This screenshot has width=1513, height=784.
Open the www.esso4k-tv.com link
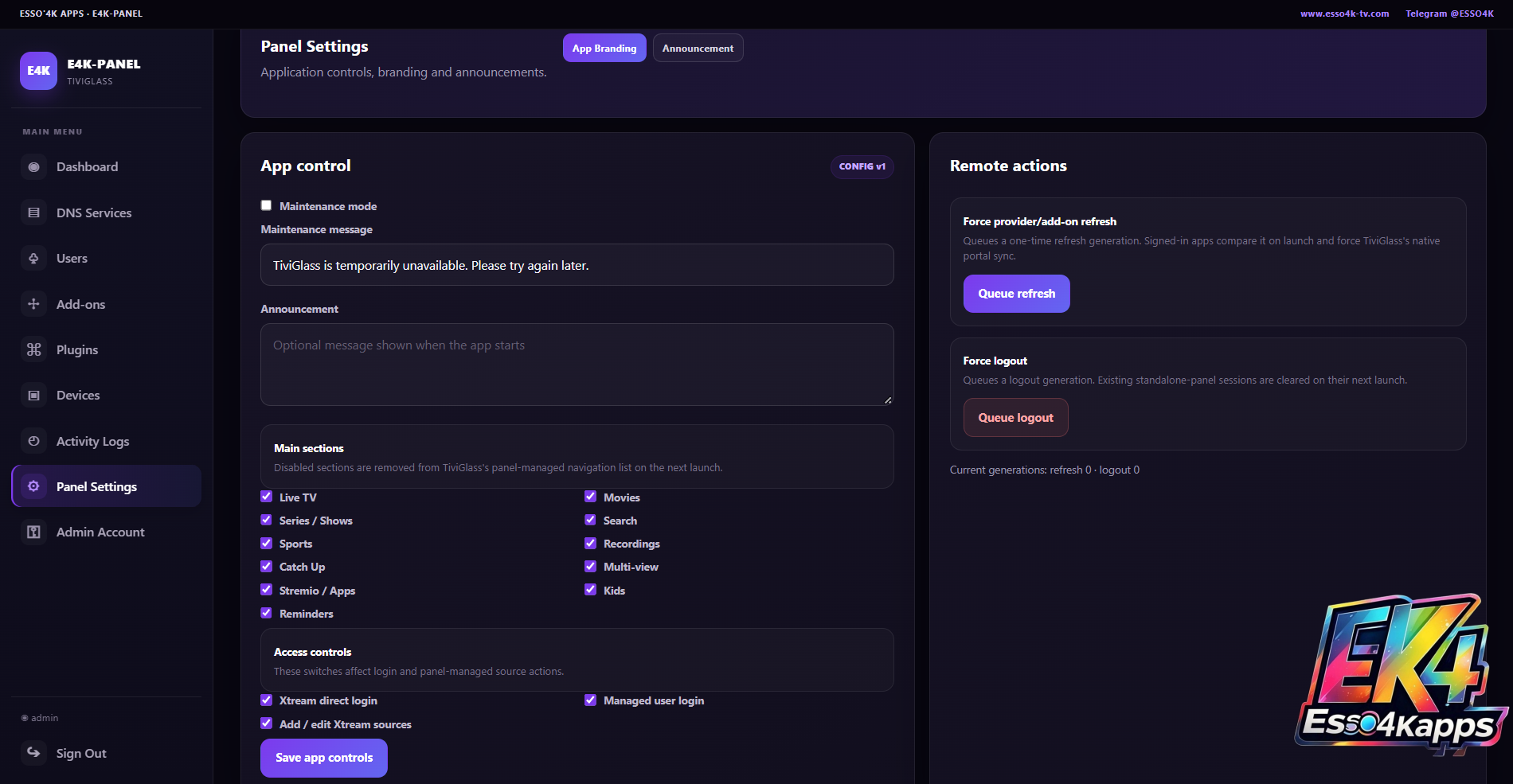tap(1344, 14)
